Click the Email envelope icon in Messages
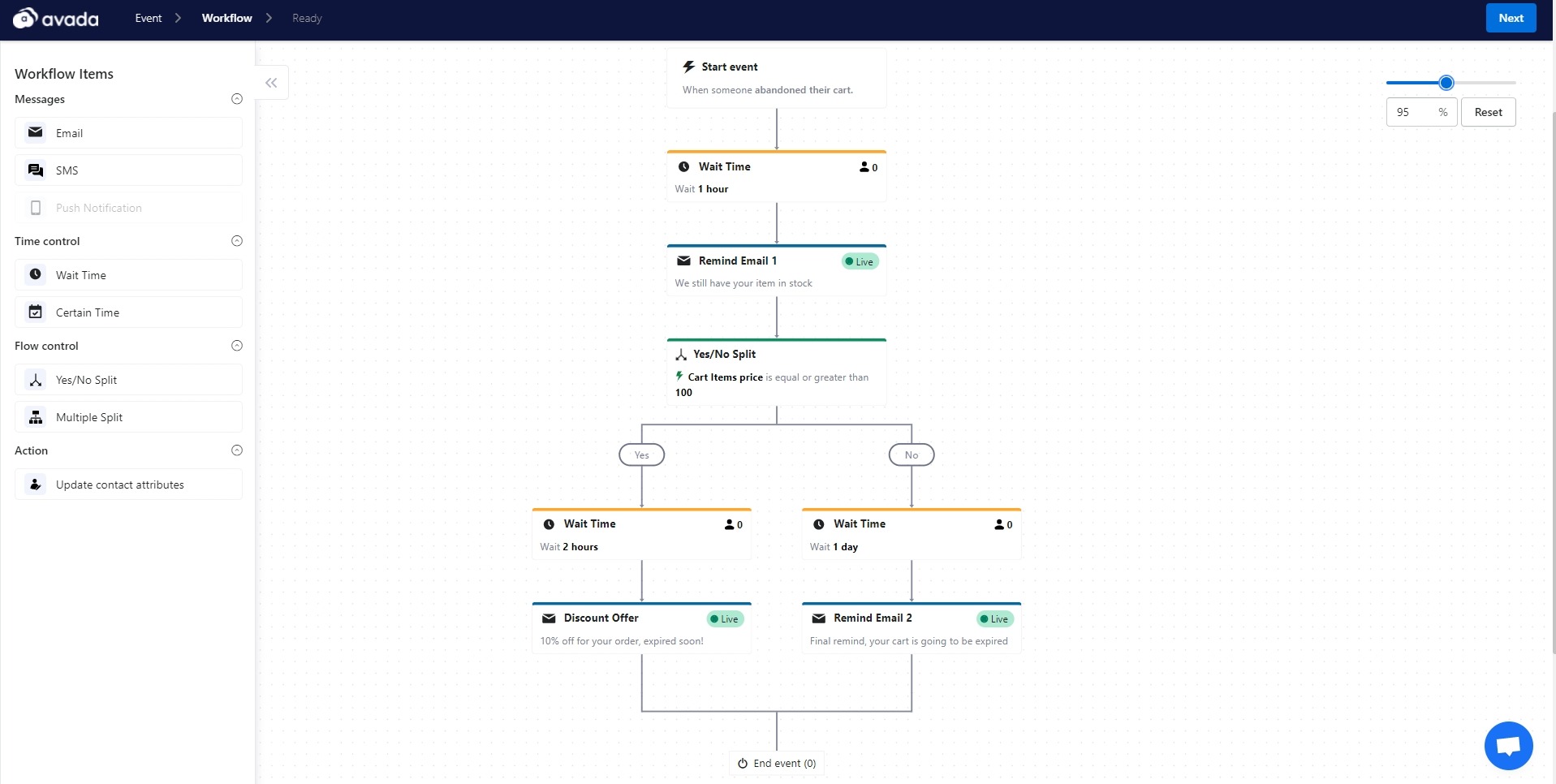The image size is (1556, 784). (36, 132)
